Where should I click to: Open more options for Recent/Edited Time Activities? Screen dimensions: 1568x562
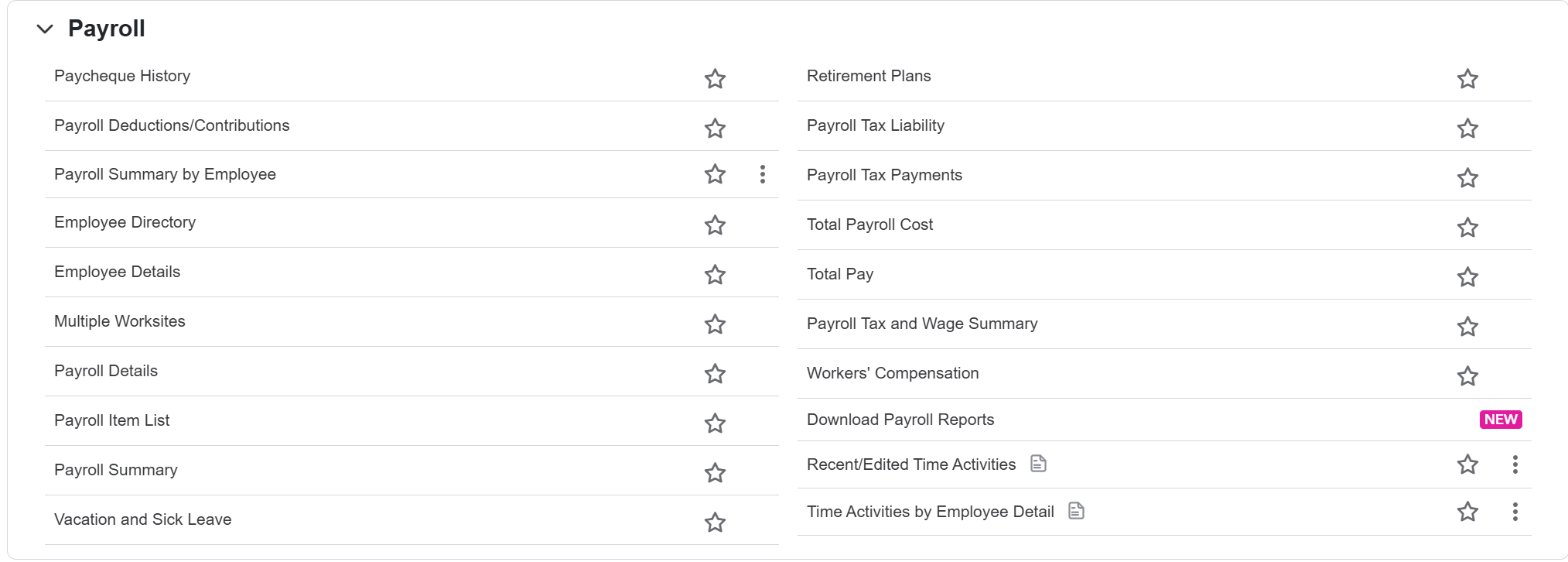click(1515, 464)
